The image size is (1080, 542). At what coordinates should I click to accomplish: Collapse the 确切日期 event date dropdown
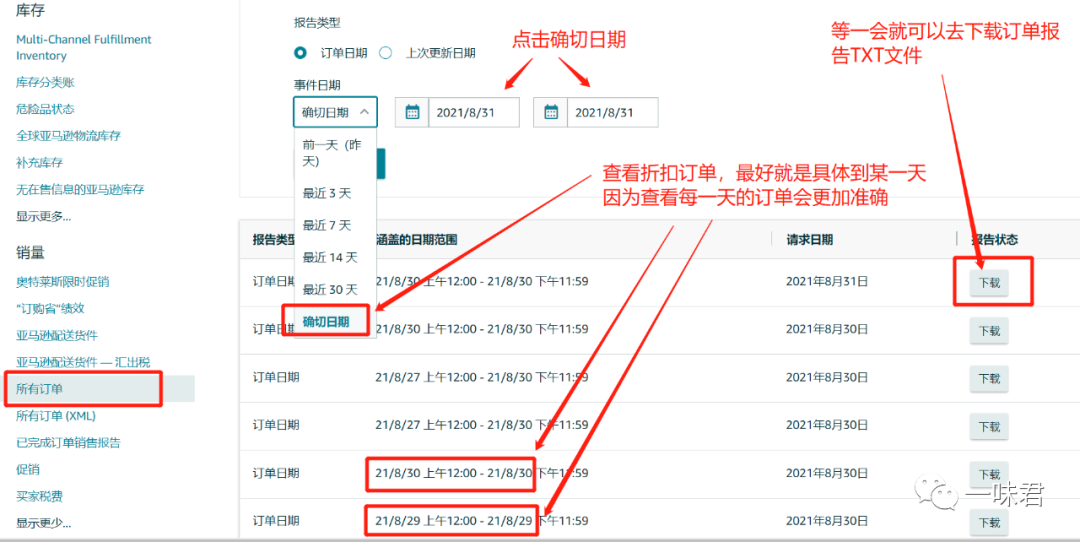[335, 112]
